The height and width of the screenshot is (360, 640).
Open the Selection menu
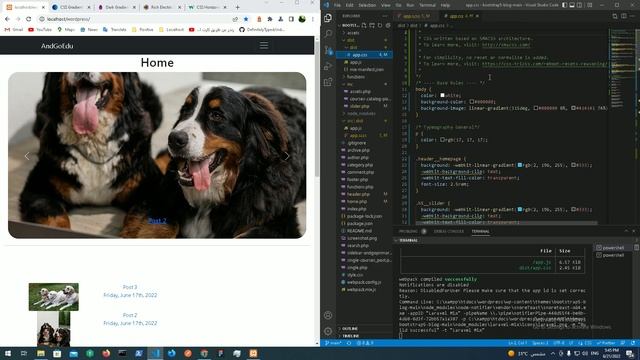click(367, 5)
